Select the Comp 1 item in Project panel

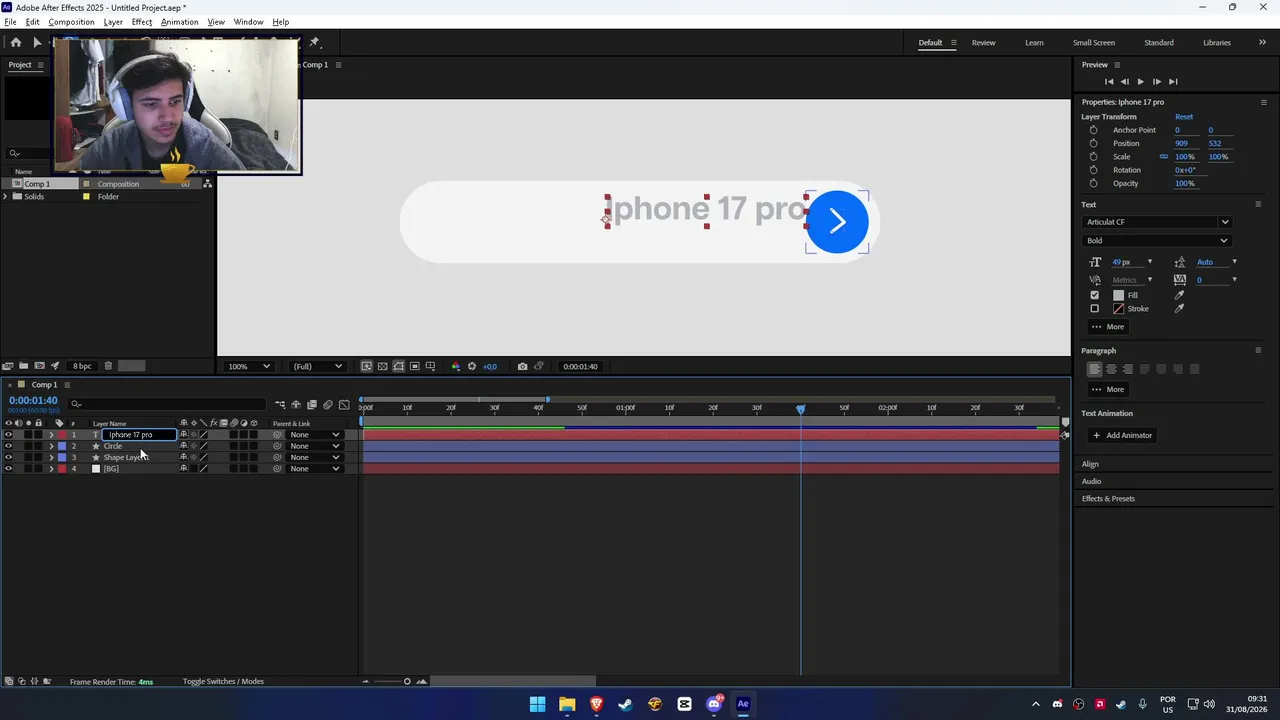37,184
